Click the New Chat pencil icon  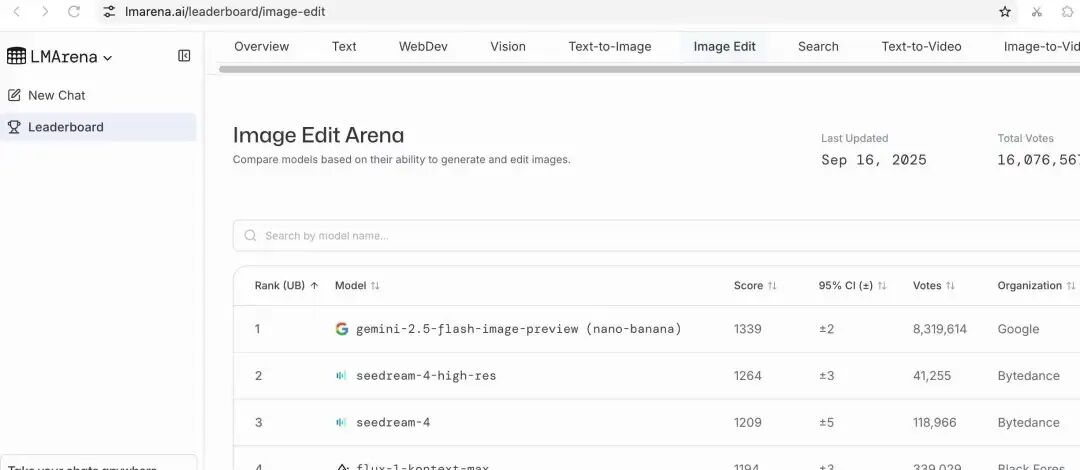click(x=14, y=95)
